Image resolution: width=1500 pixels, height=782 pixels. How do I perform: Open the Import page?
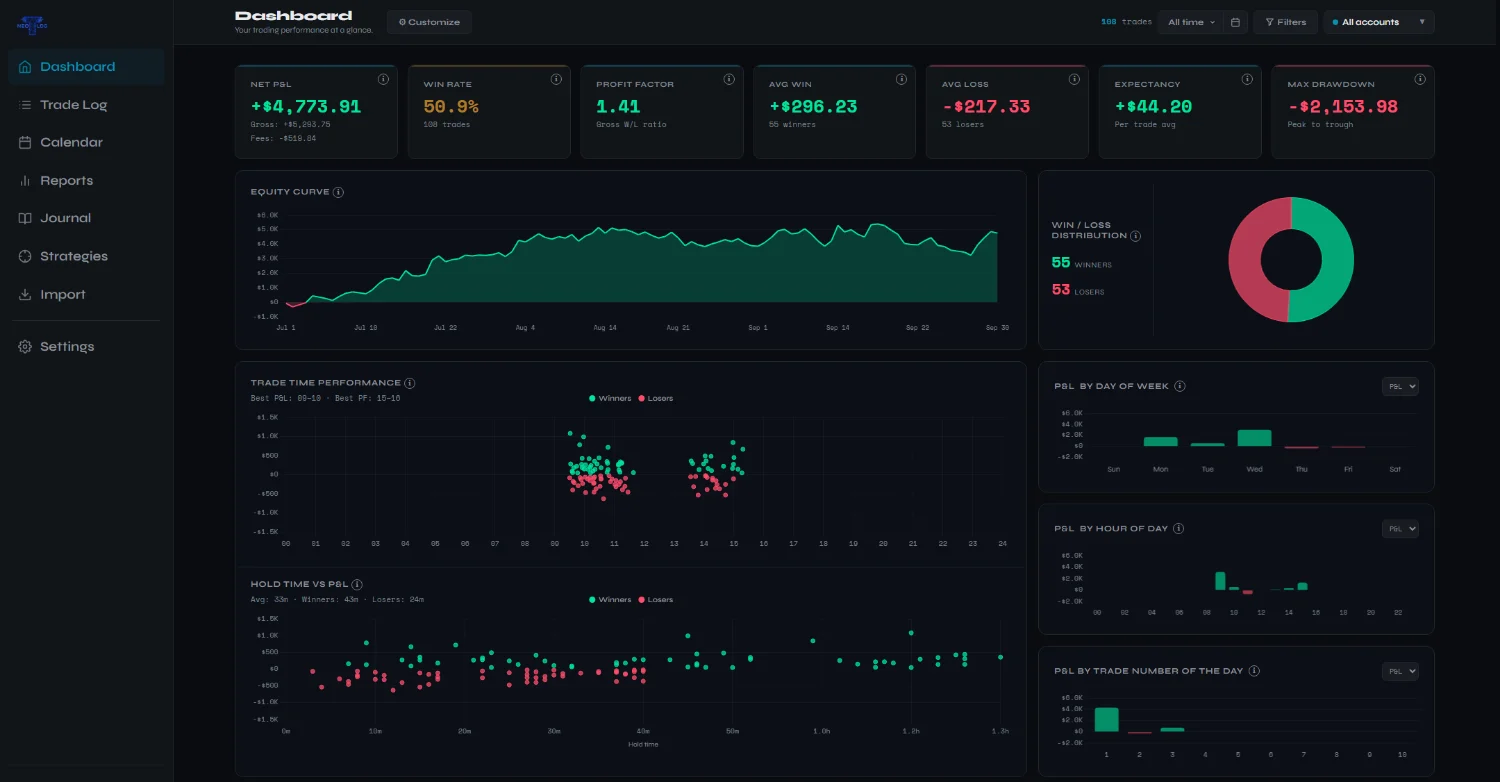[86, 295]
